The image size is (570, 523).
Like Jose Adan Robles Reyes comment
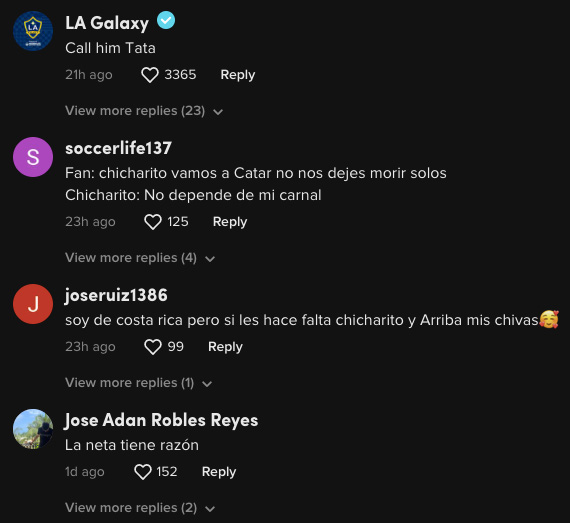point(142,472)
